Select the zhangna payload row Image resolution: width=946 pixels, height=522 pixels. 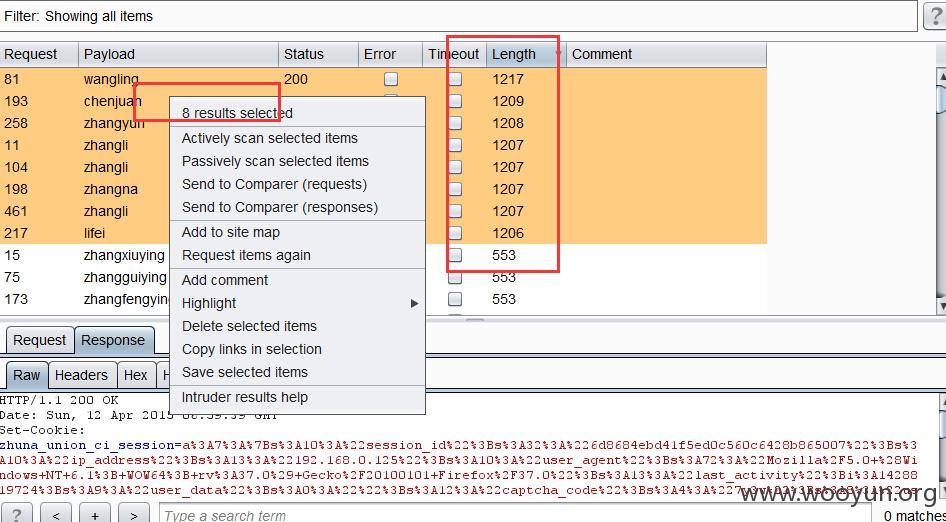[x=383, y=189]
